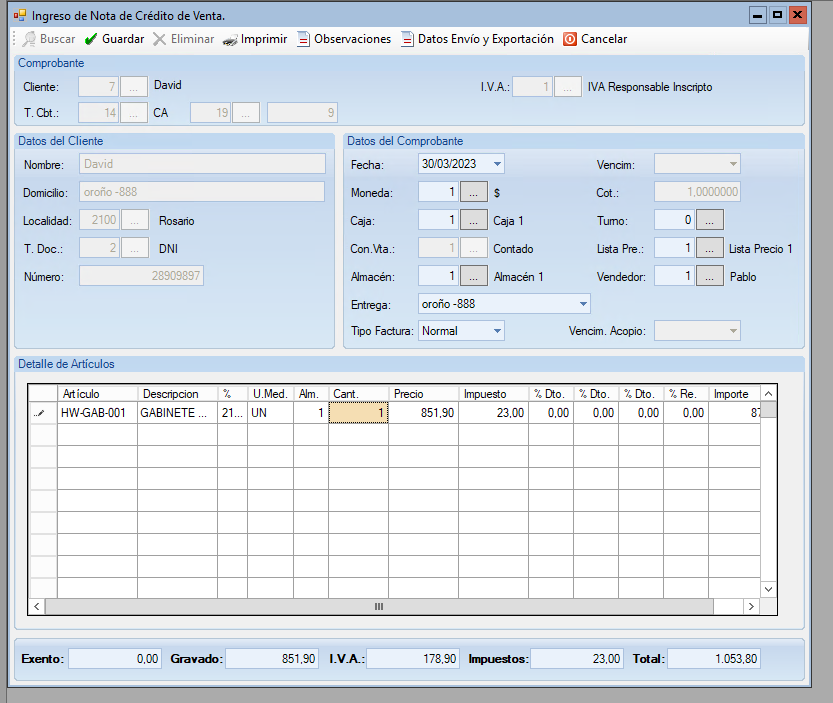Open Datos Envío y Exportación label
The height and width of the screenshot is (703, 833).
point(486,39)
